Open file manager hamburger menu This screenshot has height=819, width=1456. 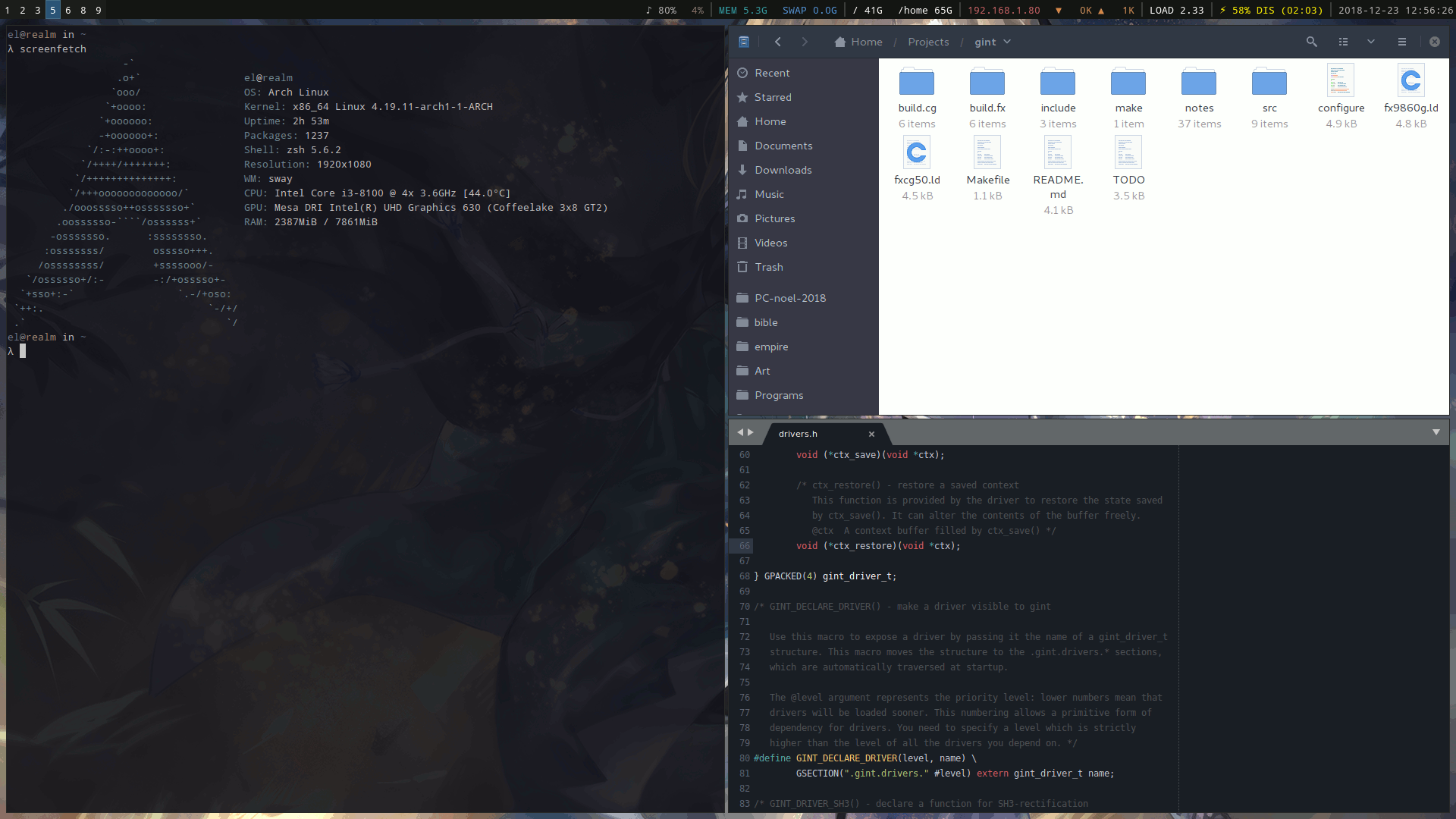pos(1402,42)
